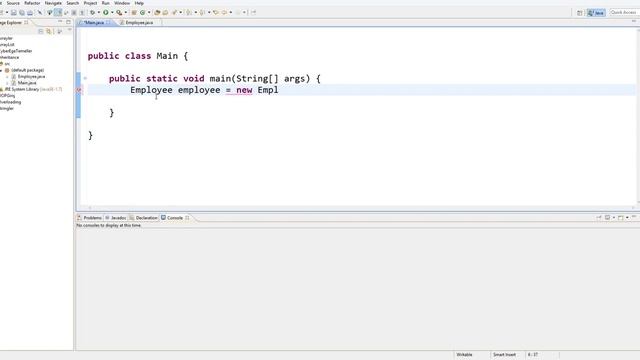Click the Open Perspective icon
The image size is (640, 360).
point(580,13)
